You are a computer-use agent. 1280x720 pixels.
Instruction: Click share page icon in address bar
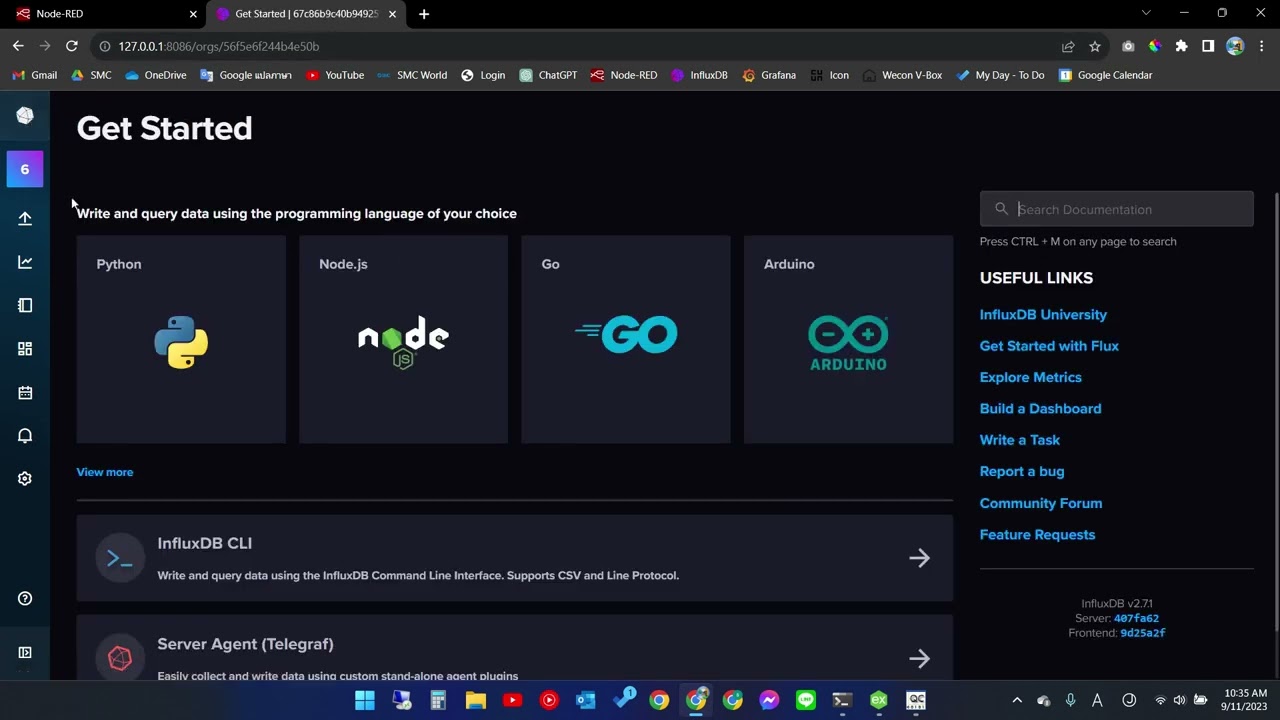(x=1068, y=46)
